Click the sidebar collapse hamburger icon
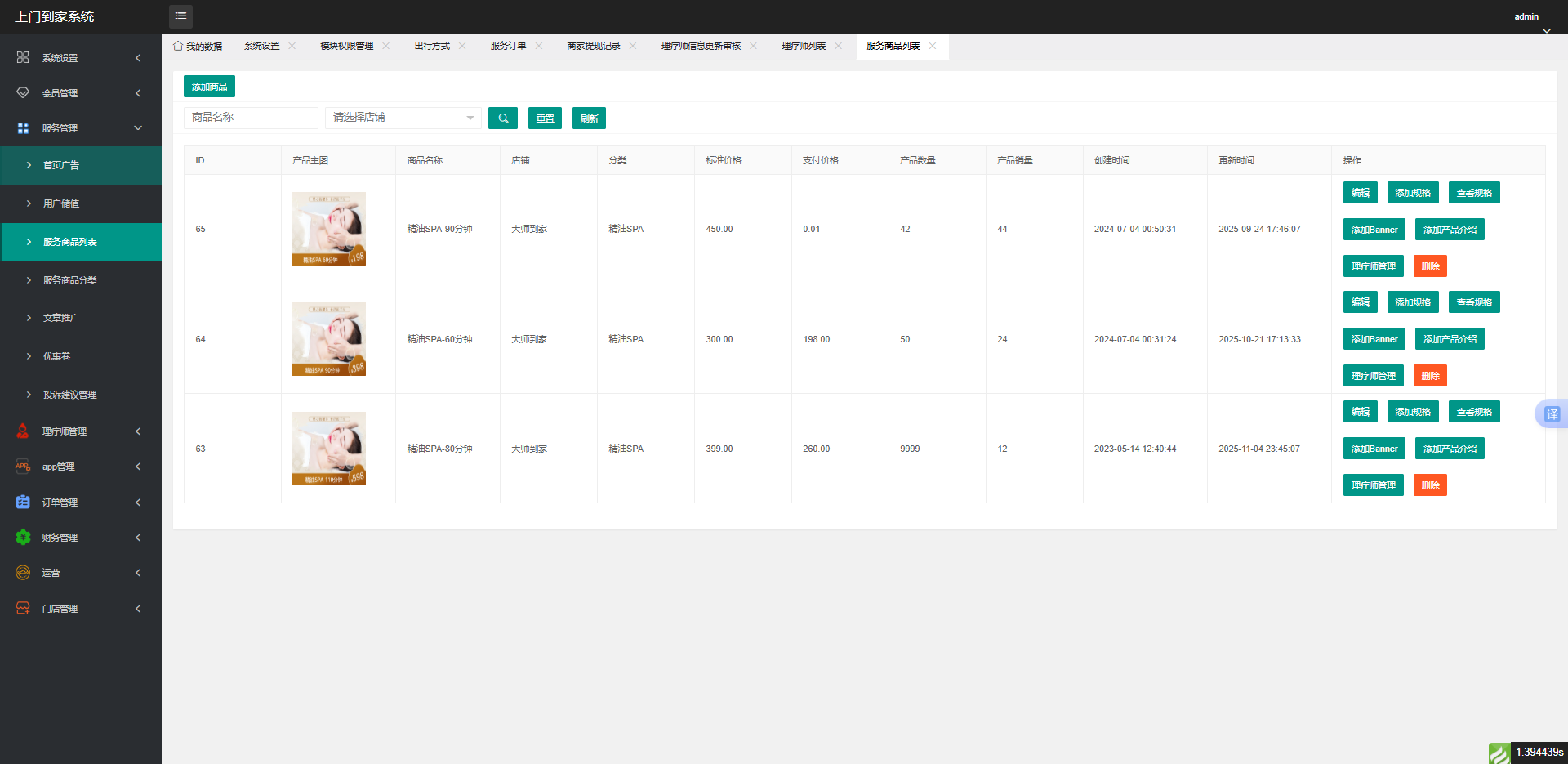Screen dimensions: 1568x764 click(x=180, y=16)
